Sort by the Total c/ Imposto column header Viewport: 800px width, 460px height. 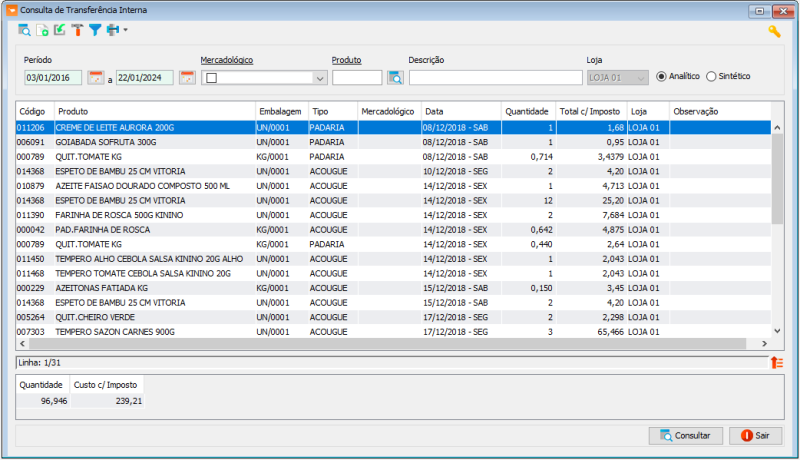[591, 111]
